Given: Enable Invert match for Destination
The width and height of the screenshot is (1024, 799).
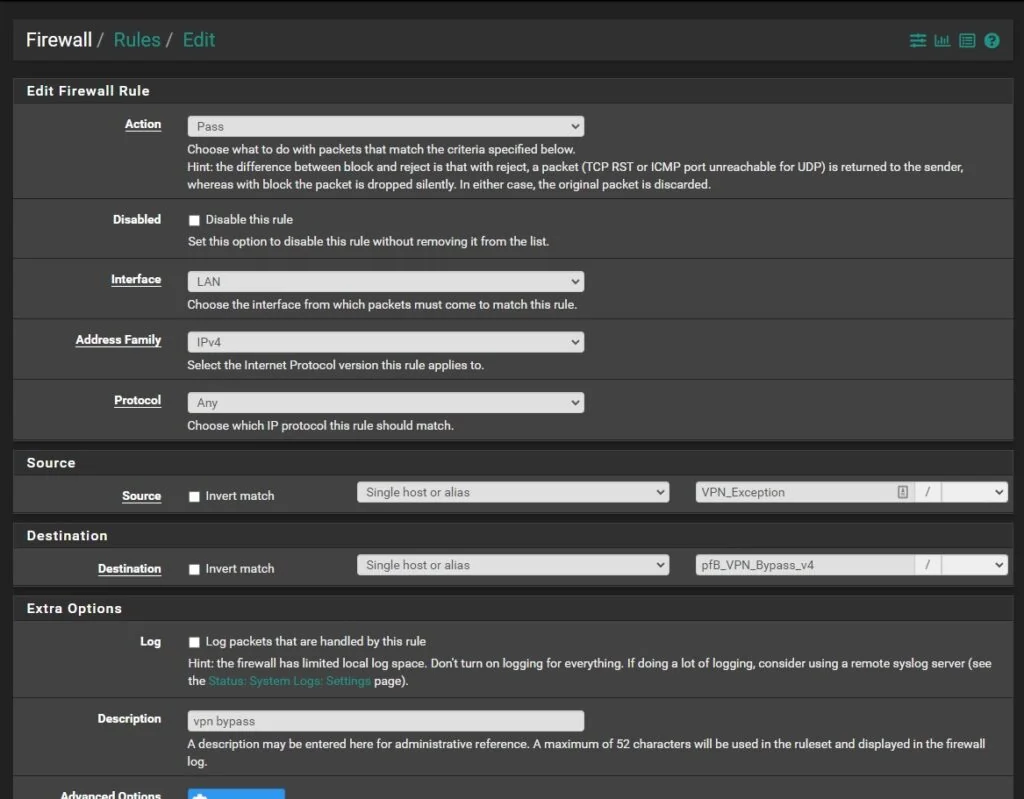Looking at the screenshot, I should coord(194,569).
